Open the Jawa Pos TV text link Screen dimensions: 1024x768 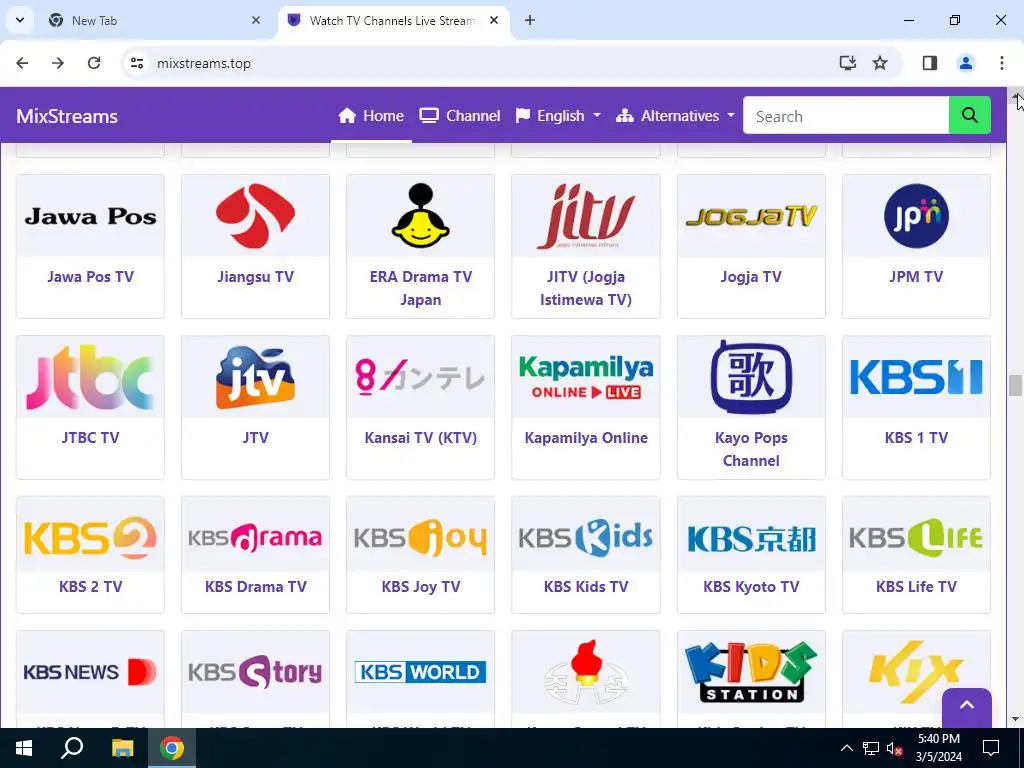90,276
